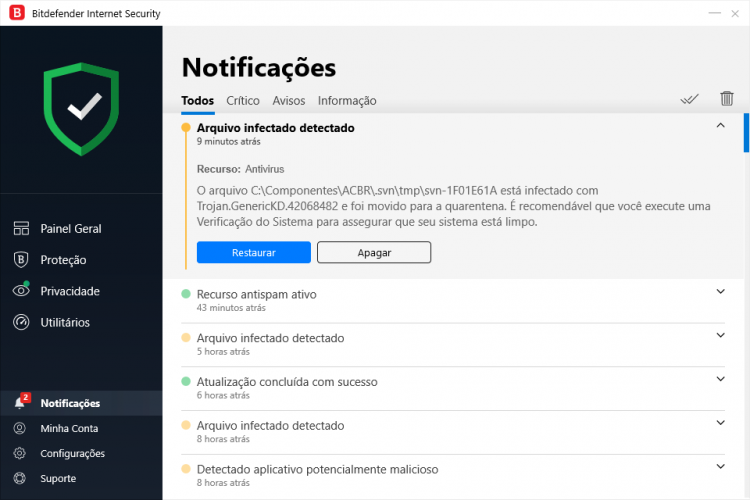Click the Recurso: Antivirus label

[240, 169]
